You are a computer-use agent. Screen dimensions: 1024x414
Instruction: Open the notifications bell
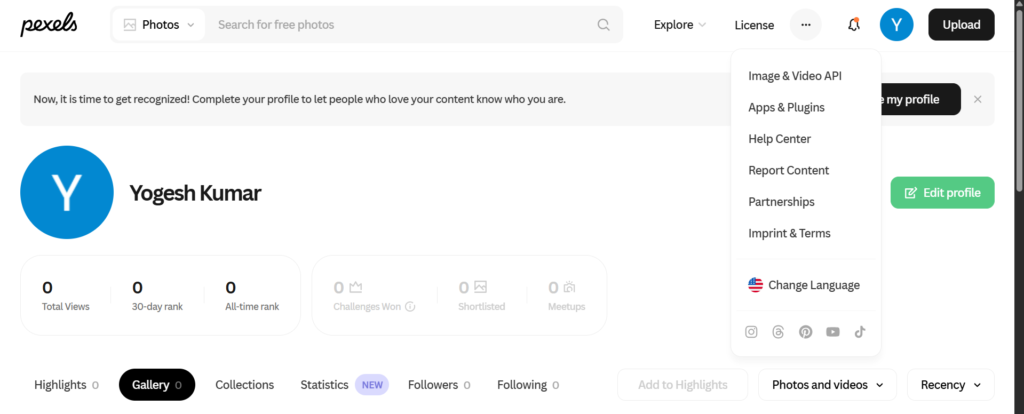(x=853, y=25)
